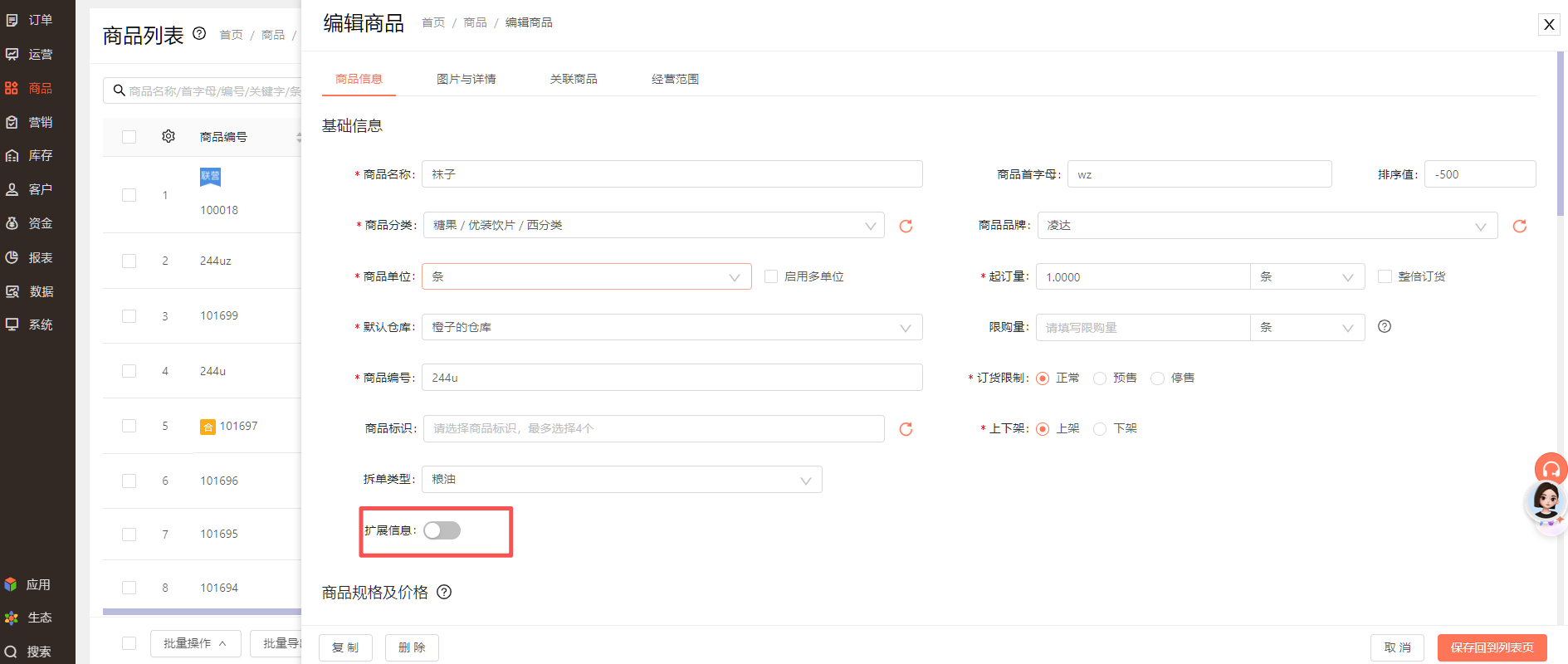Open 限购量 unit dropdown
Image resolution: width=1568 pixels, height=664 pixels.
click(1307, 328)
